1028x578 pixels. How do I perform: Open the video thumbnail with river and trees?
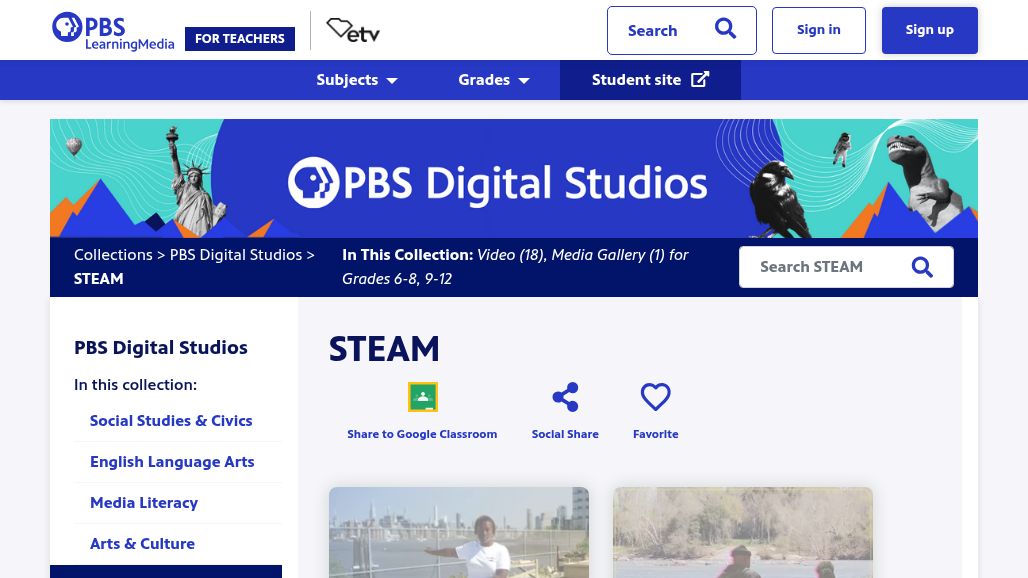coord(743,532)
